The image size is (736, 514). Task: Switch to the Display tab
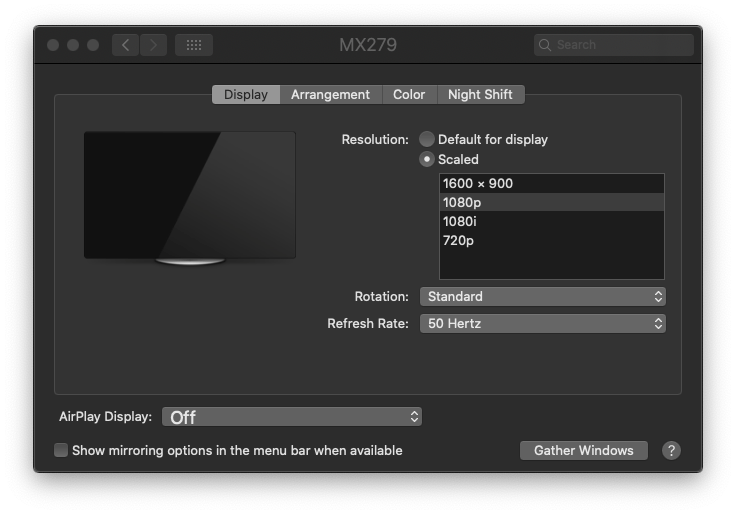[246, 95]
